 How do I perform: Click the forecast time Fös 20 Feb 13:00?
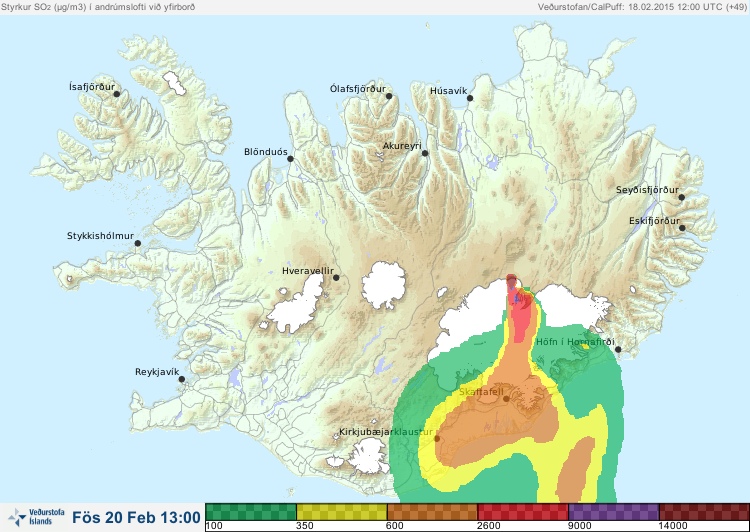[136, 518]
